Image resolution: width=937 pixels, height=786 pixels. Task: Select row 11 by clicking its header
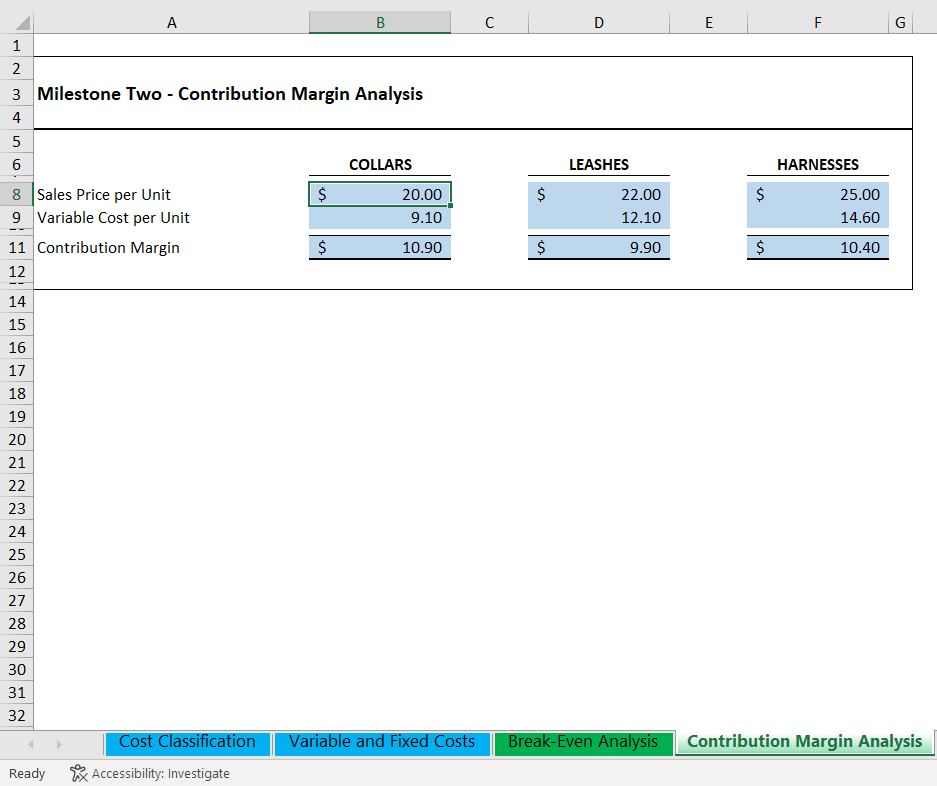pyautogui.click(x=16, y=247)
